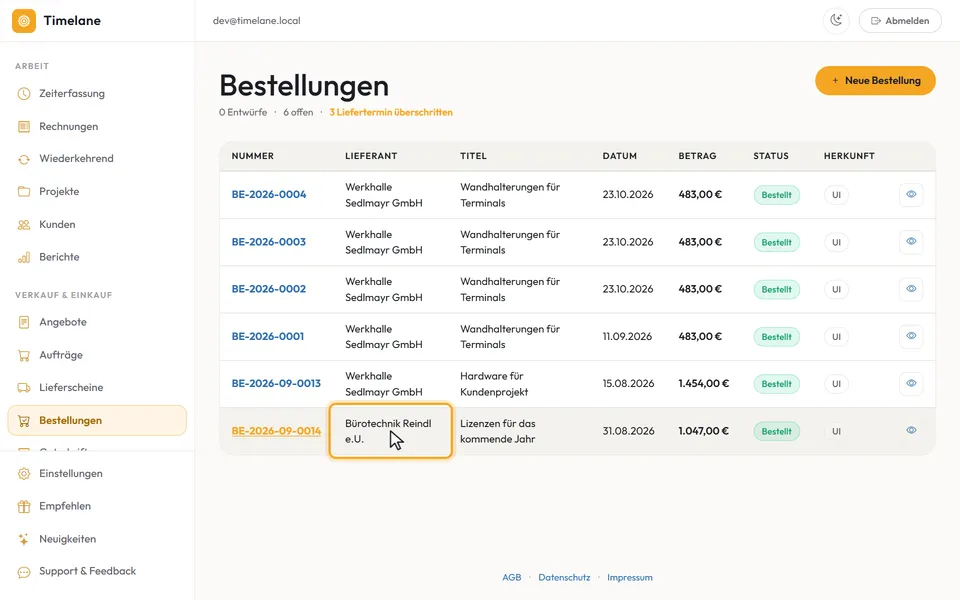Click the Bürotechnik Reindl e.U. supplier cell
This screenshot has width=960, height=600.
click(x=391, y=431)
